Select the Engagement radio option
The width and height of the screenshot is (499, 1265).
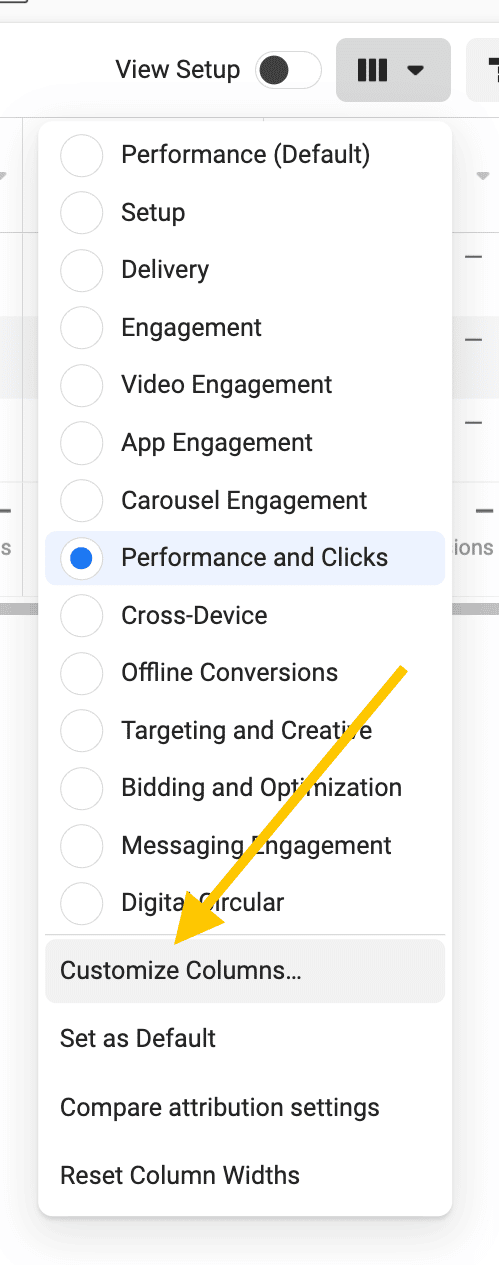pyautogui.click(x=82, y=328)
